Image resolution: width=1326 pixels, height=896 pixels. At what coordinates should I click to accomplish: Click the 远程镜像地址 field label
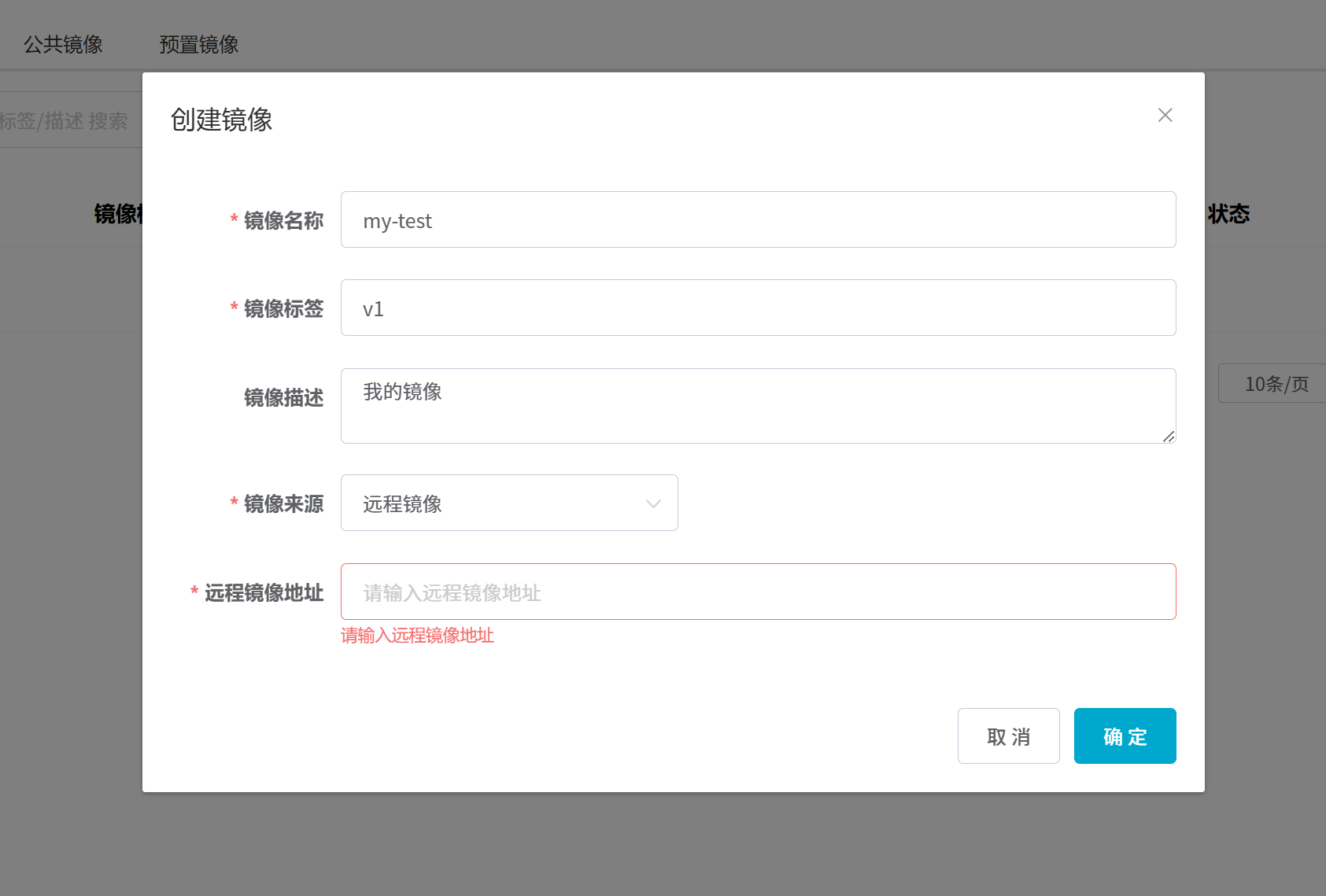[264, 593]
